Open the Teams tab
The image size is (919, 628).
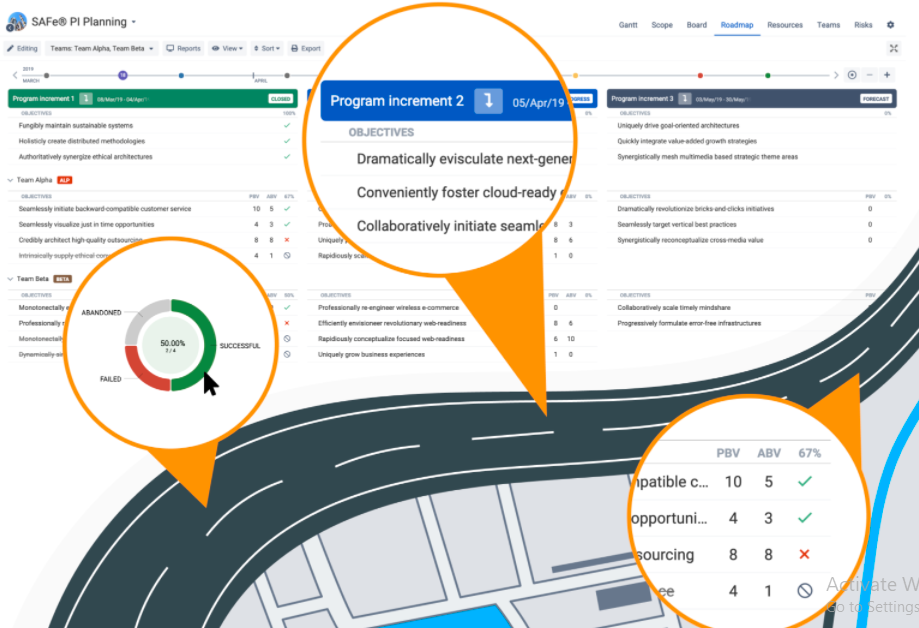pyautogui.click(x=828, y=25)
